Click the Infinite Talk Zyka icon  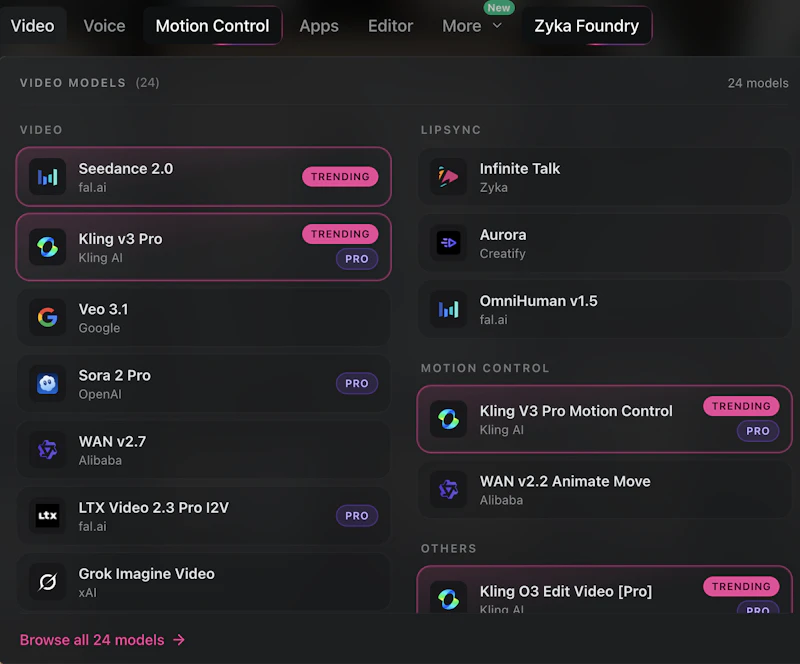pos(448,177)
